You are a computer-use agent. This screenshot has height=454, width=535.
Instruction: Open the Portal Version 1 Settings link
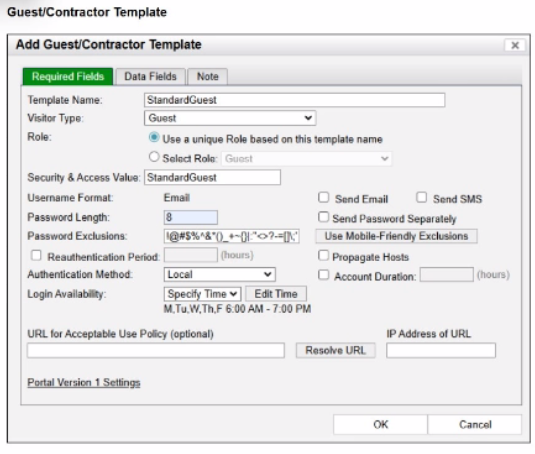(x=84, y=383)
